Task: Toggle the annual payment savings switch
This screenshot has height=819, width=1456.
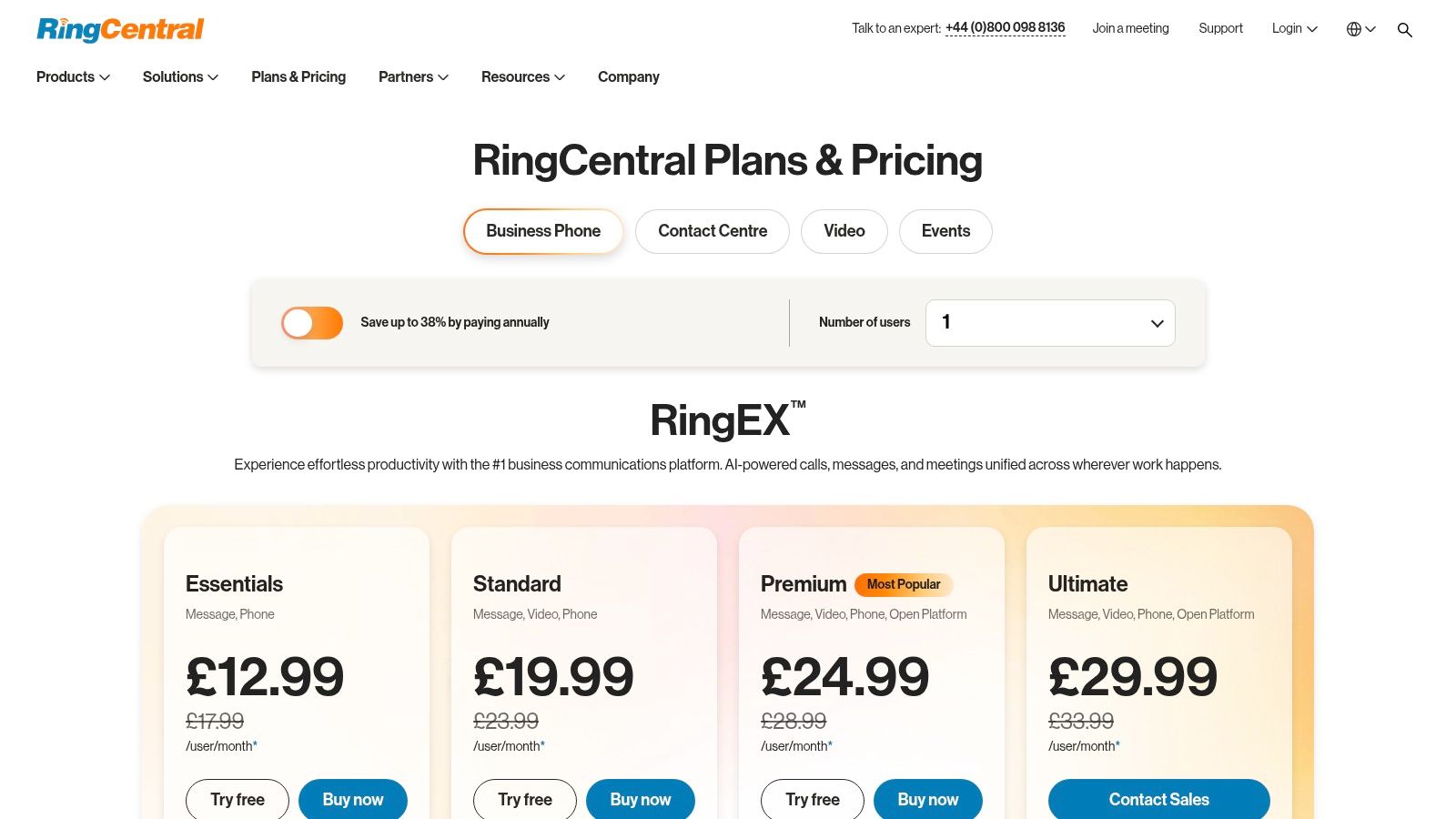Action: (312, 323)
